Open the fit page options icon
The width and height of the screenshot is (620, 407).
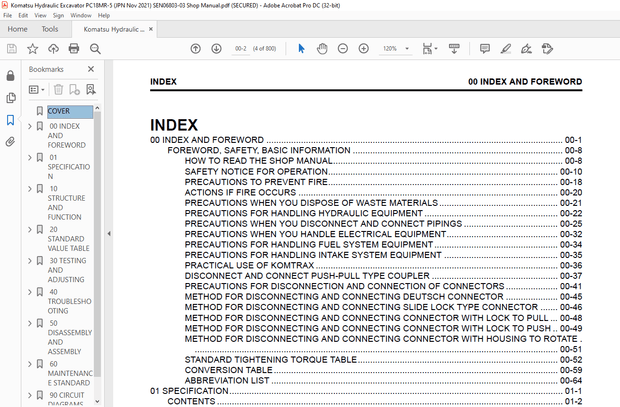coord(429,49)
